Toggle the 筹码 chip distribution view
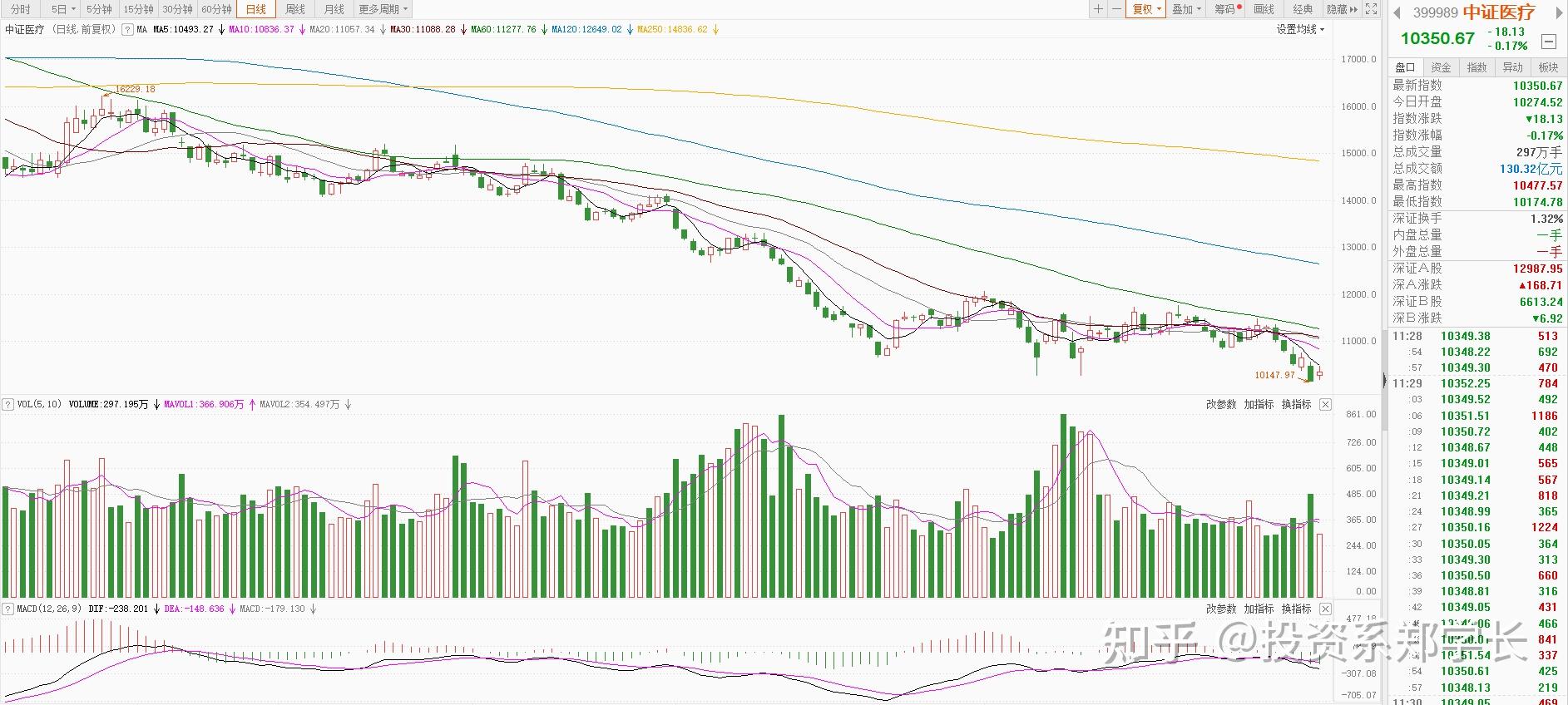Image resolution: width=1568 pixels, height=705 pixels. tap(1227, 9)
